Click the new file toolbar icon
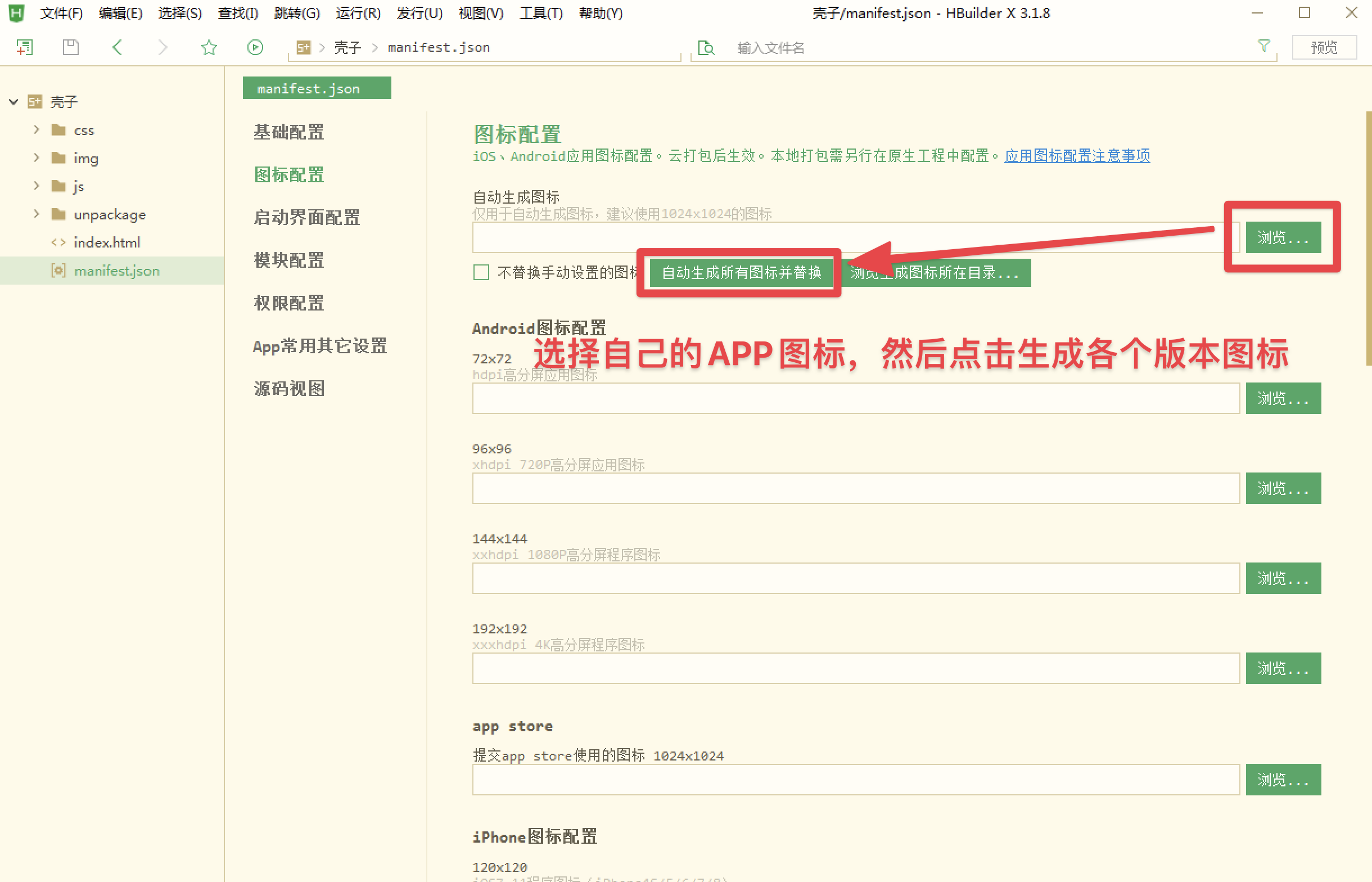This screenshot has width=1372, height=882. (x=24, y=47)
